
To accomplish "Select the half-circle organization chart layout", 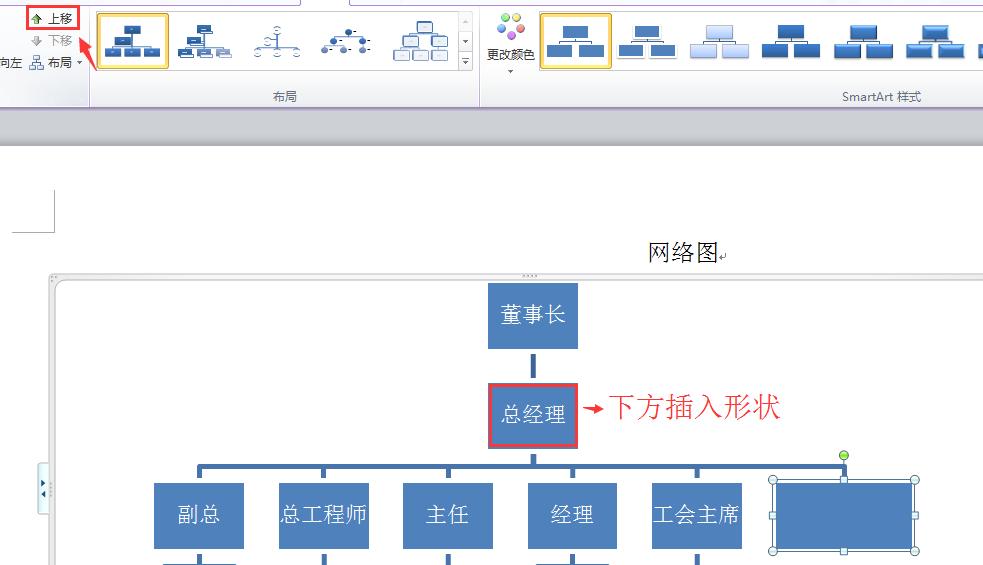I will coord(276,41).
